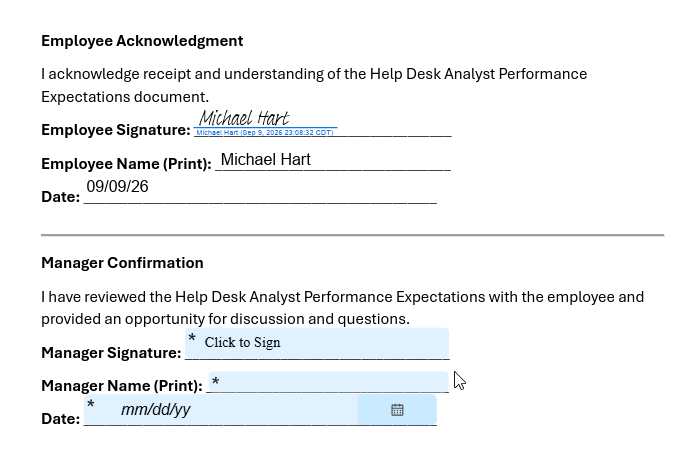Click the asterisk in manager date field

point(90,404)
